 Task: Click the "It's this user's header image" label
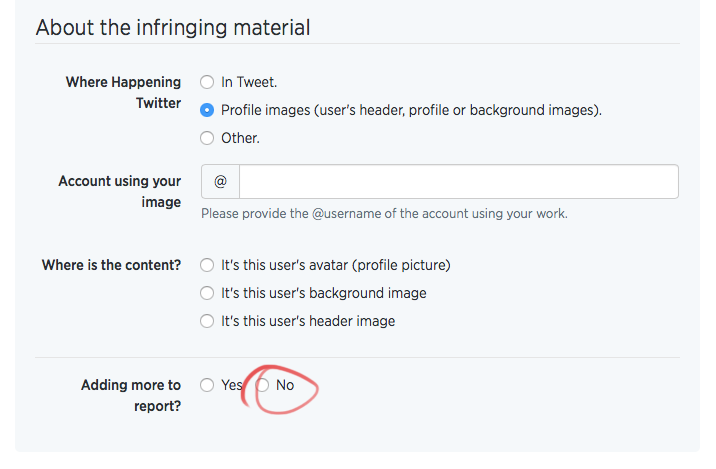308,321
